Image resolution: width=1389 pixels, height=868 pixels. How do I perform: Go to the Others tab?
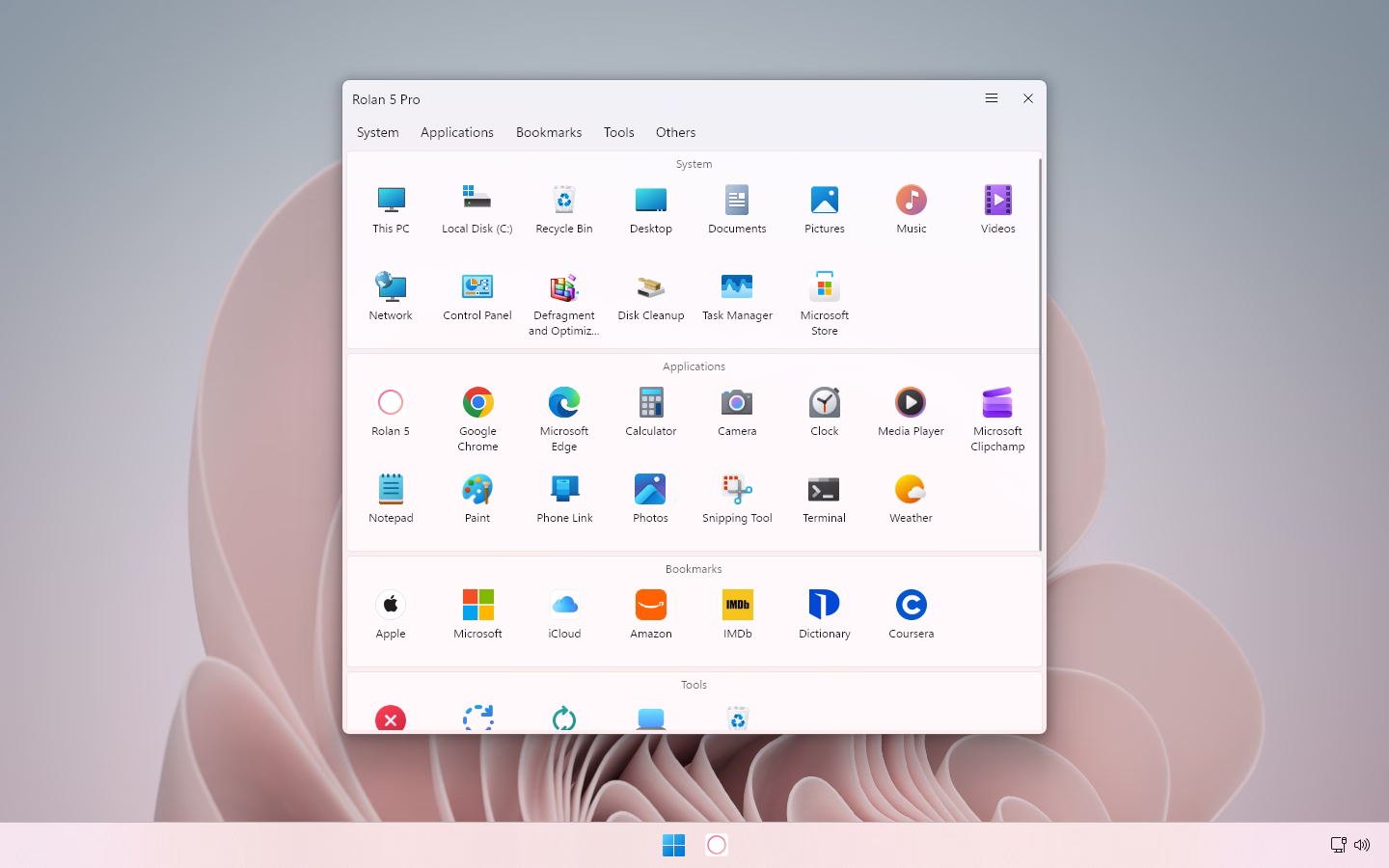click(x=675, y=132)
